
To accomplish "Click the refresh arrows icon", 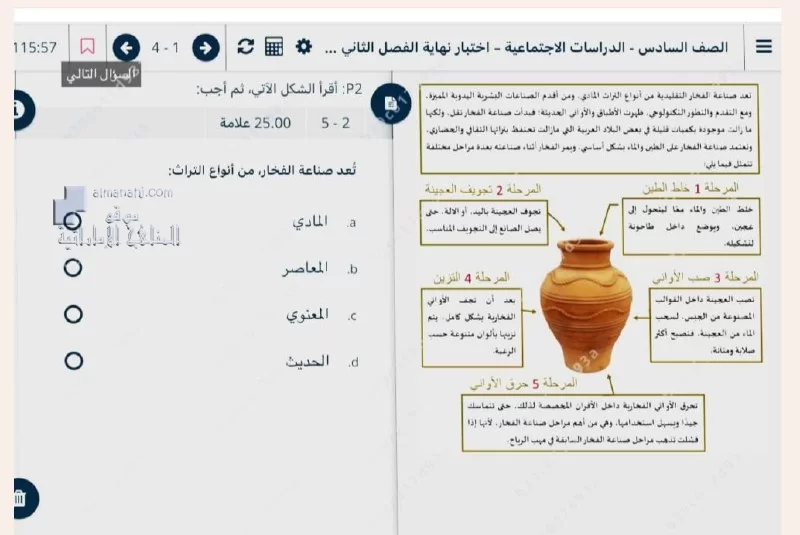I will [245, 46].
